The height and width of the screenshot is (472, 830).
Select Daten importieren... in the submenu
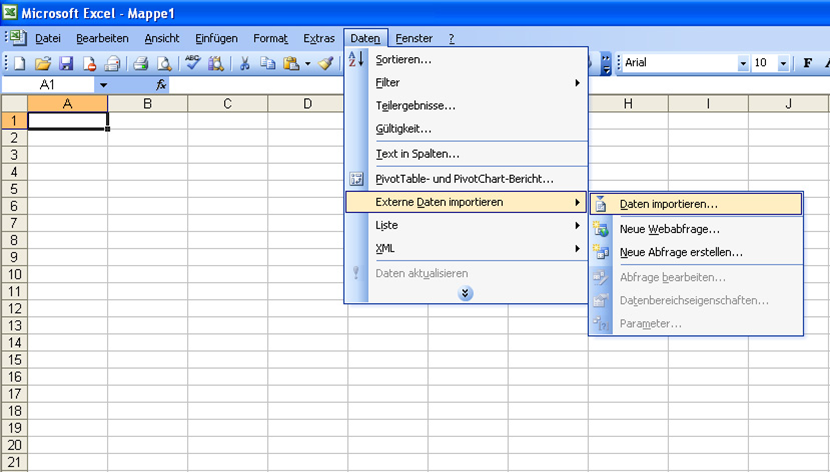(668, 203)
